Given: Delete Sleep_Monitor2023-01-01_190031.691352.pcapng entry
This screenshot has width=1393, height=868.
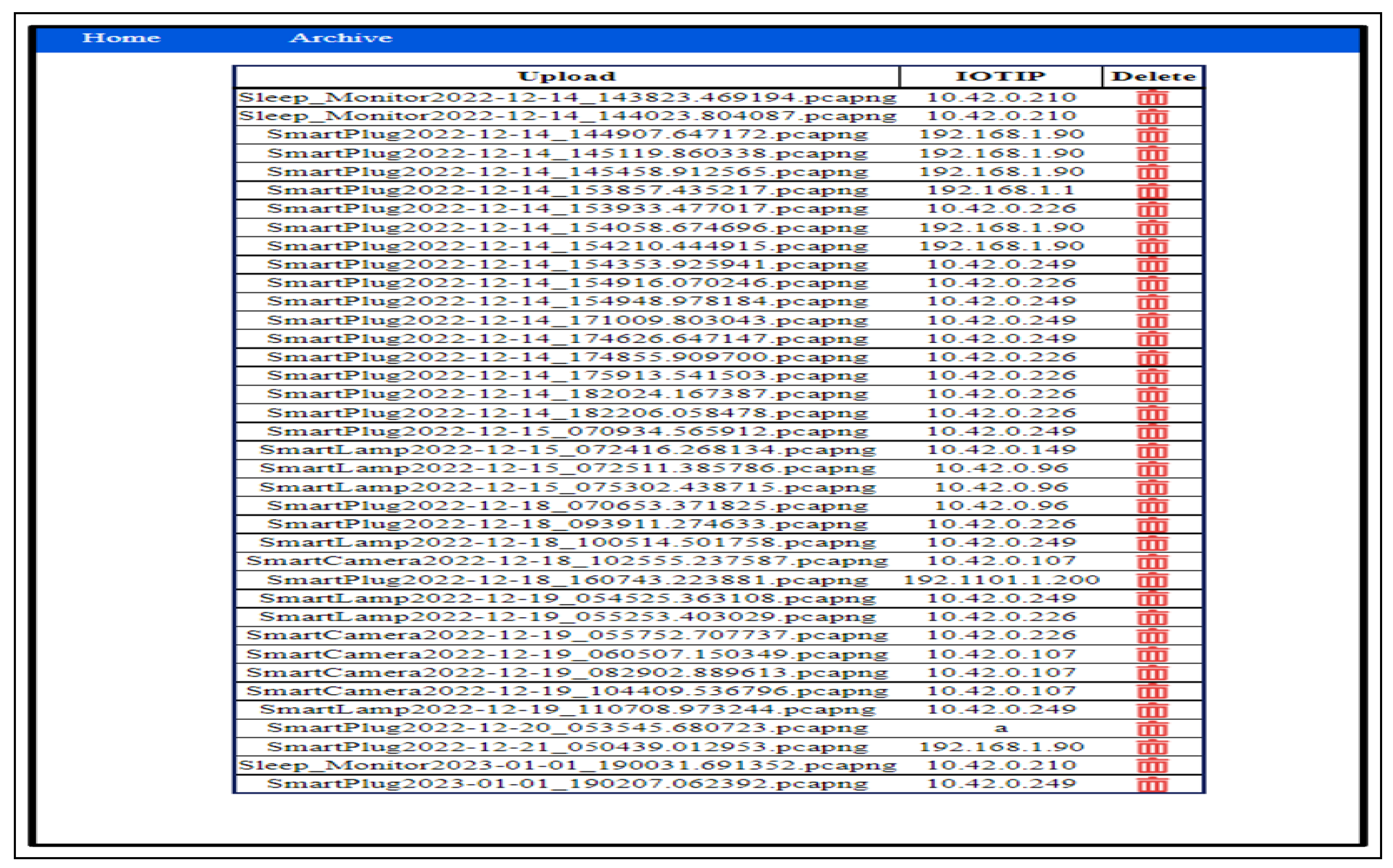Looking at the screenshot, I should click(1152, 766).
